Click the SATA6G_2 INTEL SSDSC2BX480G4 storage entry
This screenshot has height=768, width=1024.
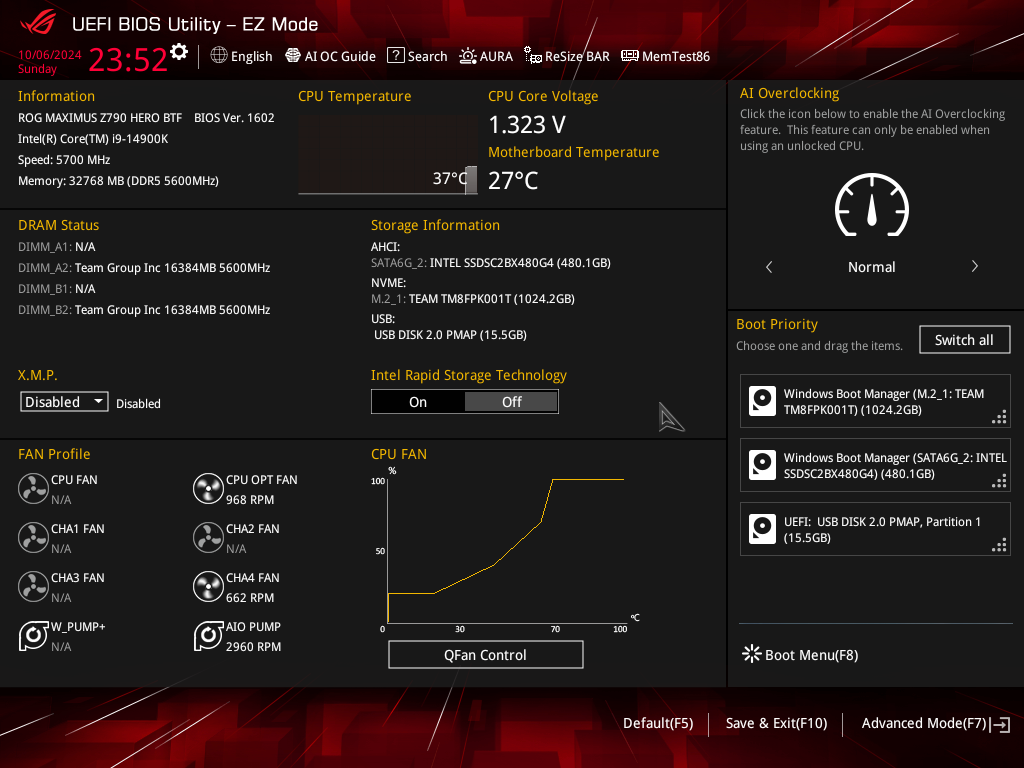tap(491, 263)
